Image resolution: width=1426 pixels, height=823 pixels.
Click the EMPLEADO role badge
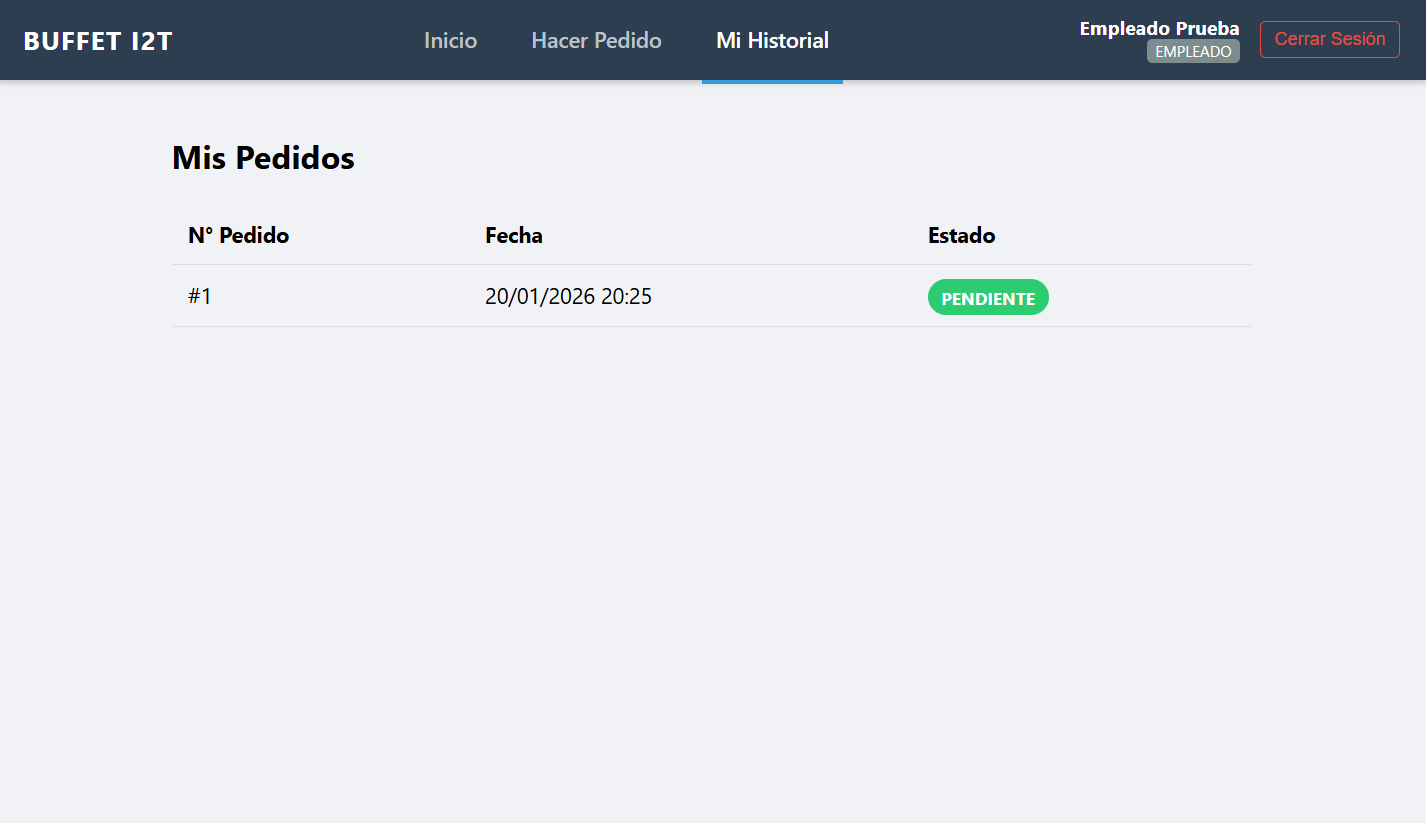coord(1193,52)
